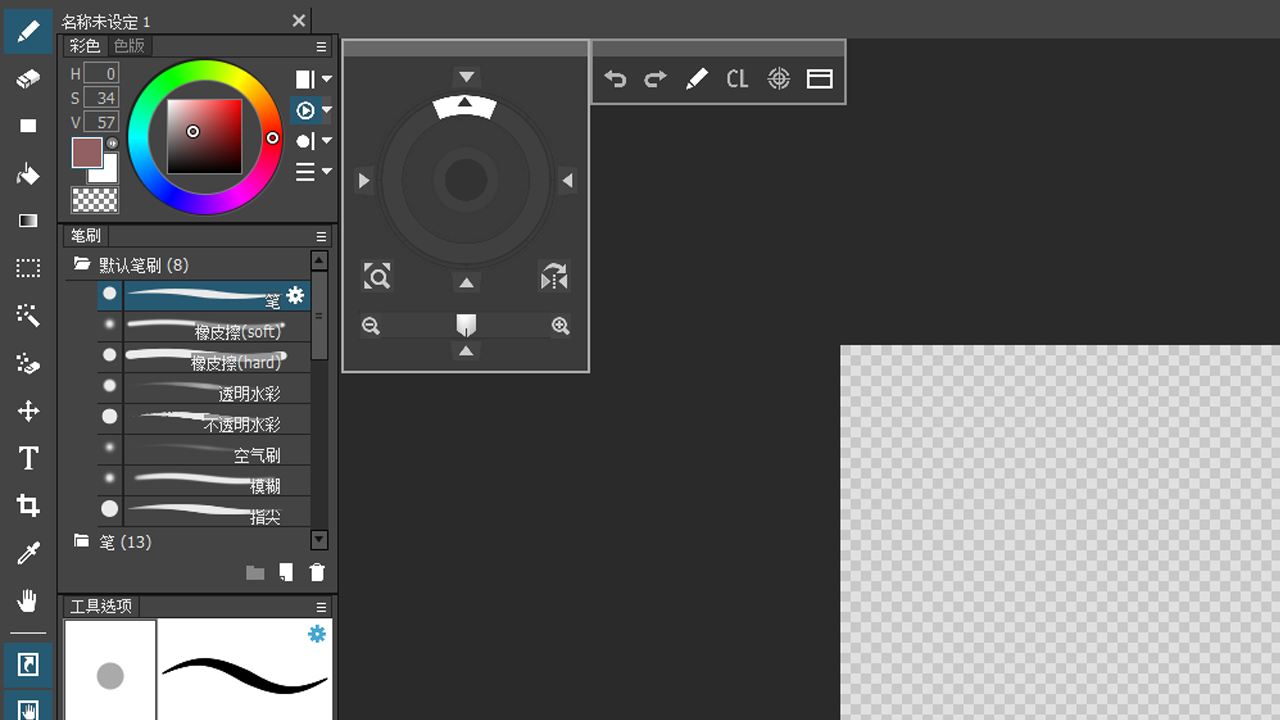This screenshot has height=720, width=1280.
Task: Expand the 笔 (13) brush folder
Action: (82, 541)
